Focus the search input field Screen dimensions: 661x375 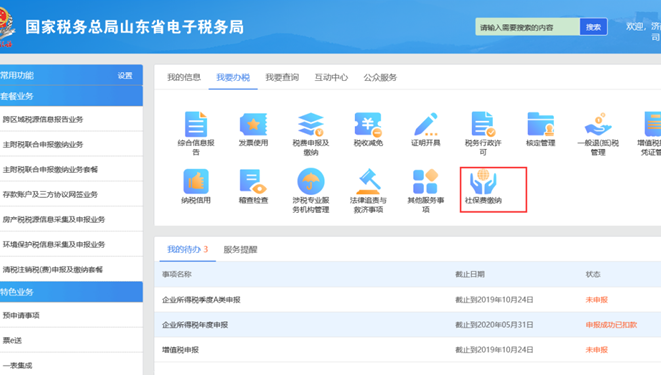click(x=527, y=27)
